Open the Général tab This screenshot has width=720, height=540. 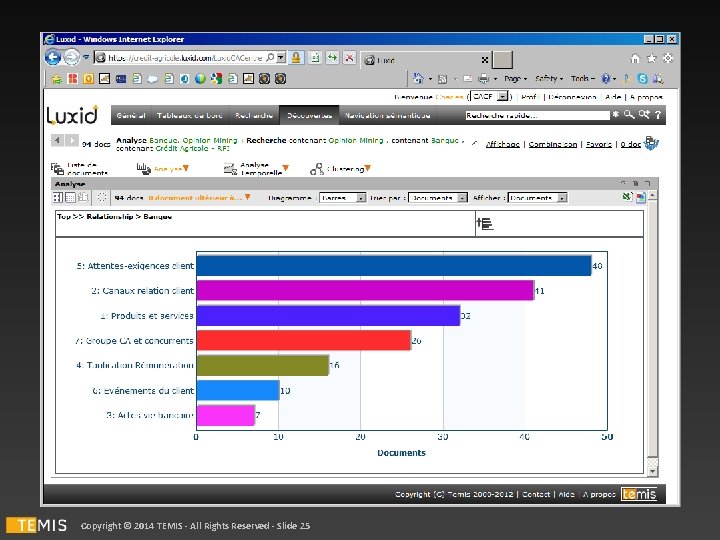click(131, 115)
